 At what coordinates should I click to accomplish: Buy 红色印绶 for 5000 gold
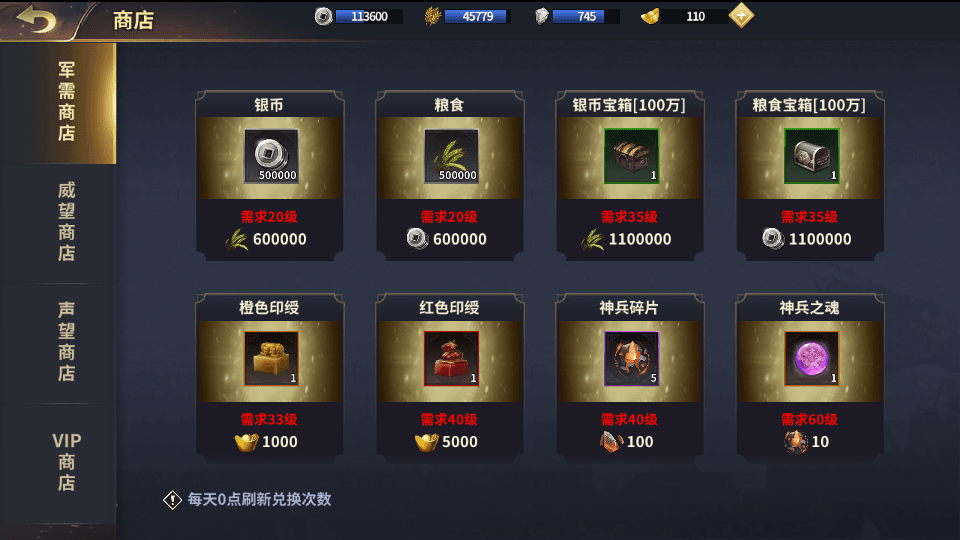449,441
